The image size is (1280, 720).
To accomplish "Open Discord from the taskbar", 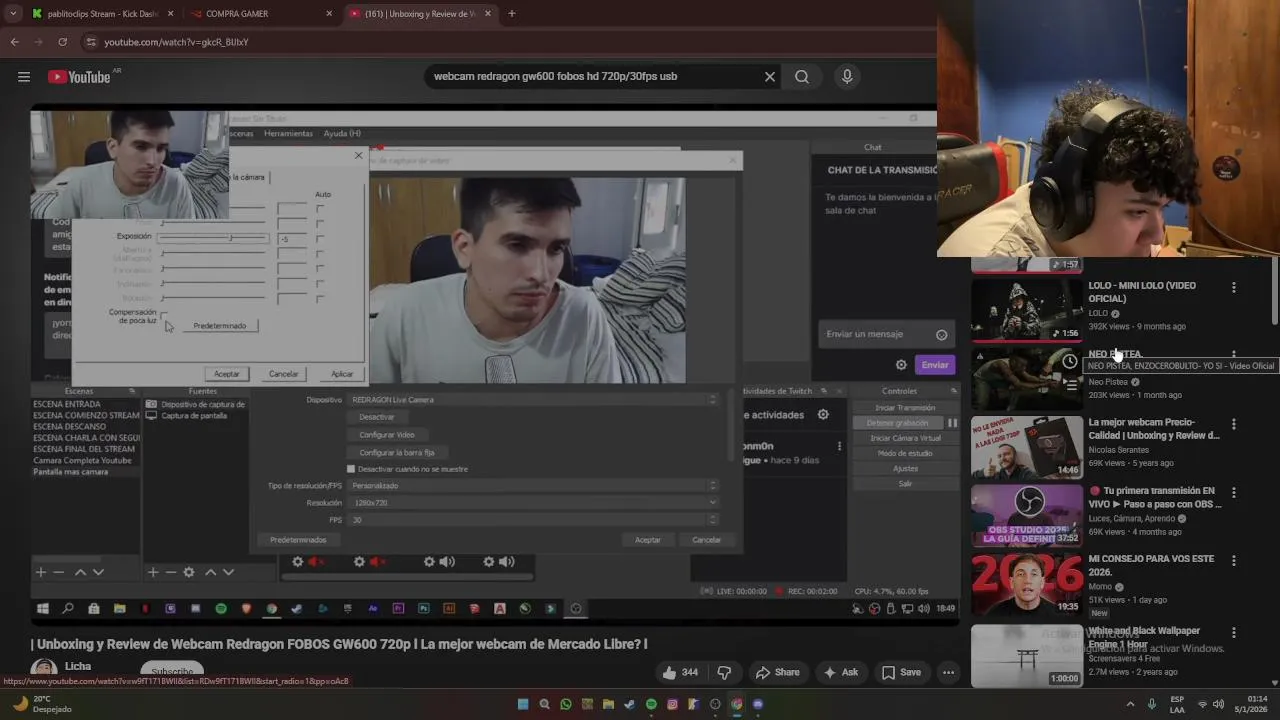I will click(758, 704).
